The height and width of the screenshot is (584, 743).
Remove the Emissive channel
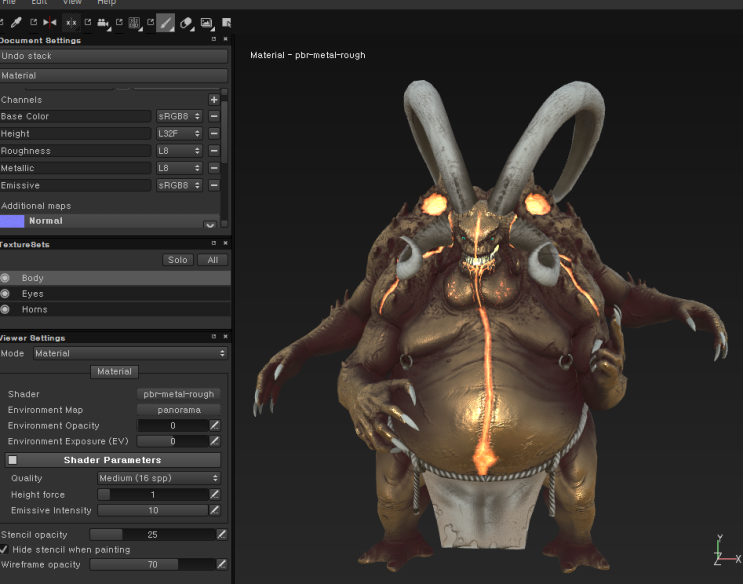point(214,185)
